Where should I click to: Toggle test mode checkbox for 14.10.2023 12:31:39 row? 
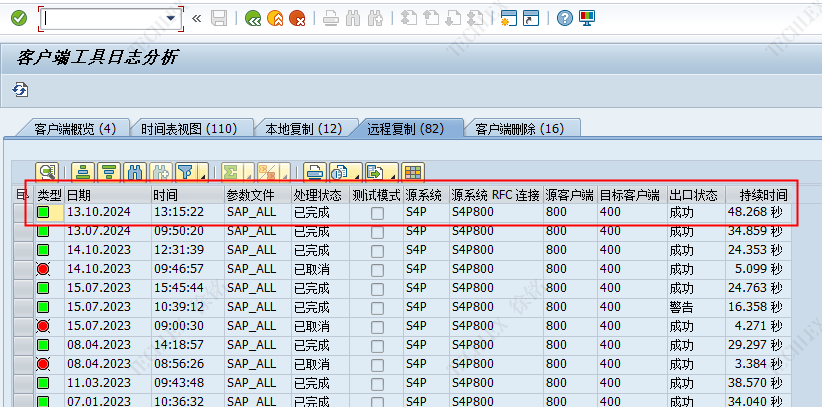pyautogui.click(x=377, y=250)
